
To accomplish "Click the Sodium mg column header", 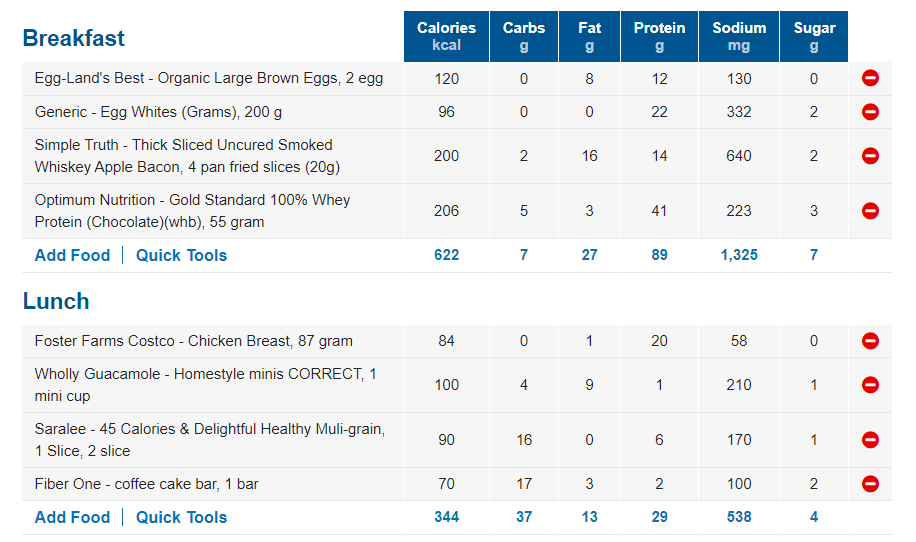I will point(739,37).
